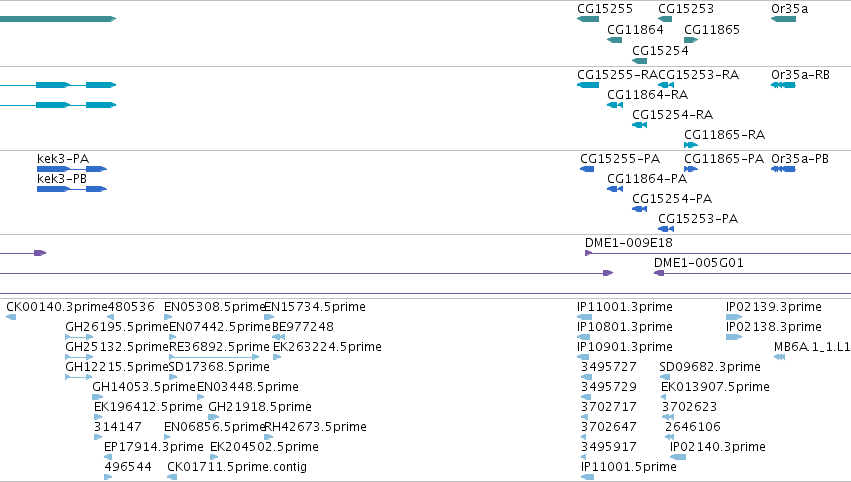Click the CG15253 gene label

click(686, 9)
